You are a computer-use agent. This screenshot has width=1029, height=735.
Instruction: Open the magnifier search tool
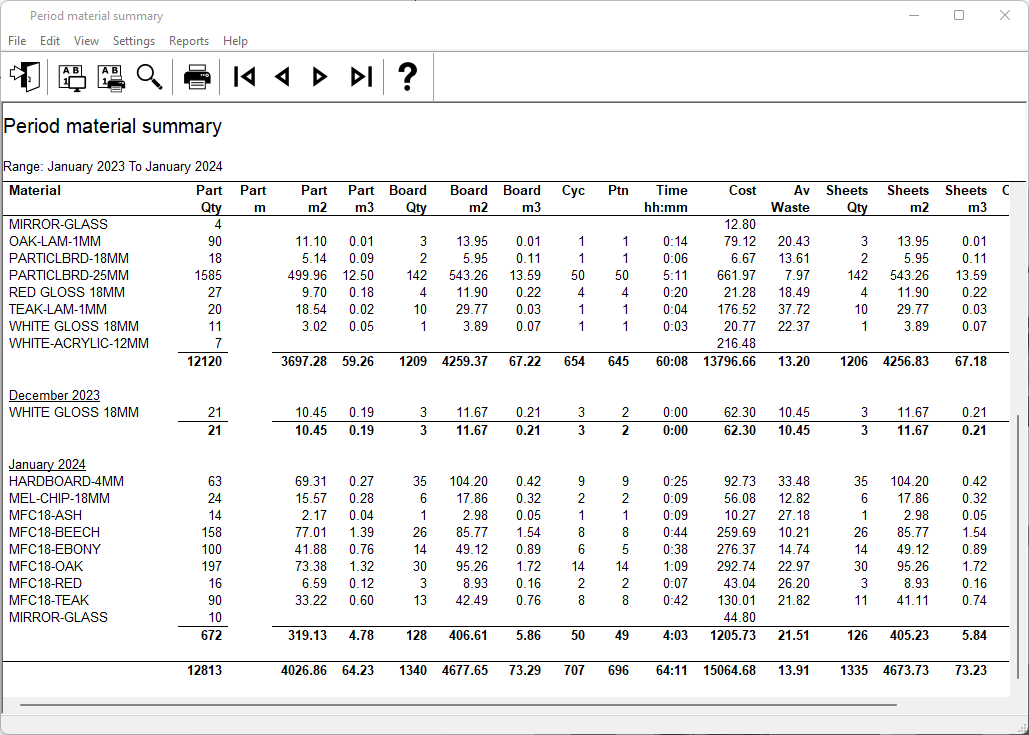(149, 77)
